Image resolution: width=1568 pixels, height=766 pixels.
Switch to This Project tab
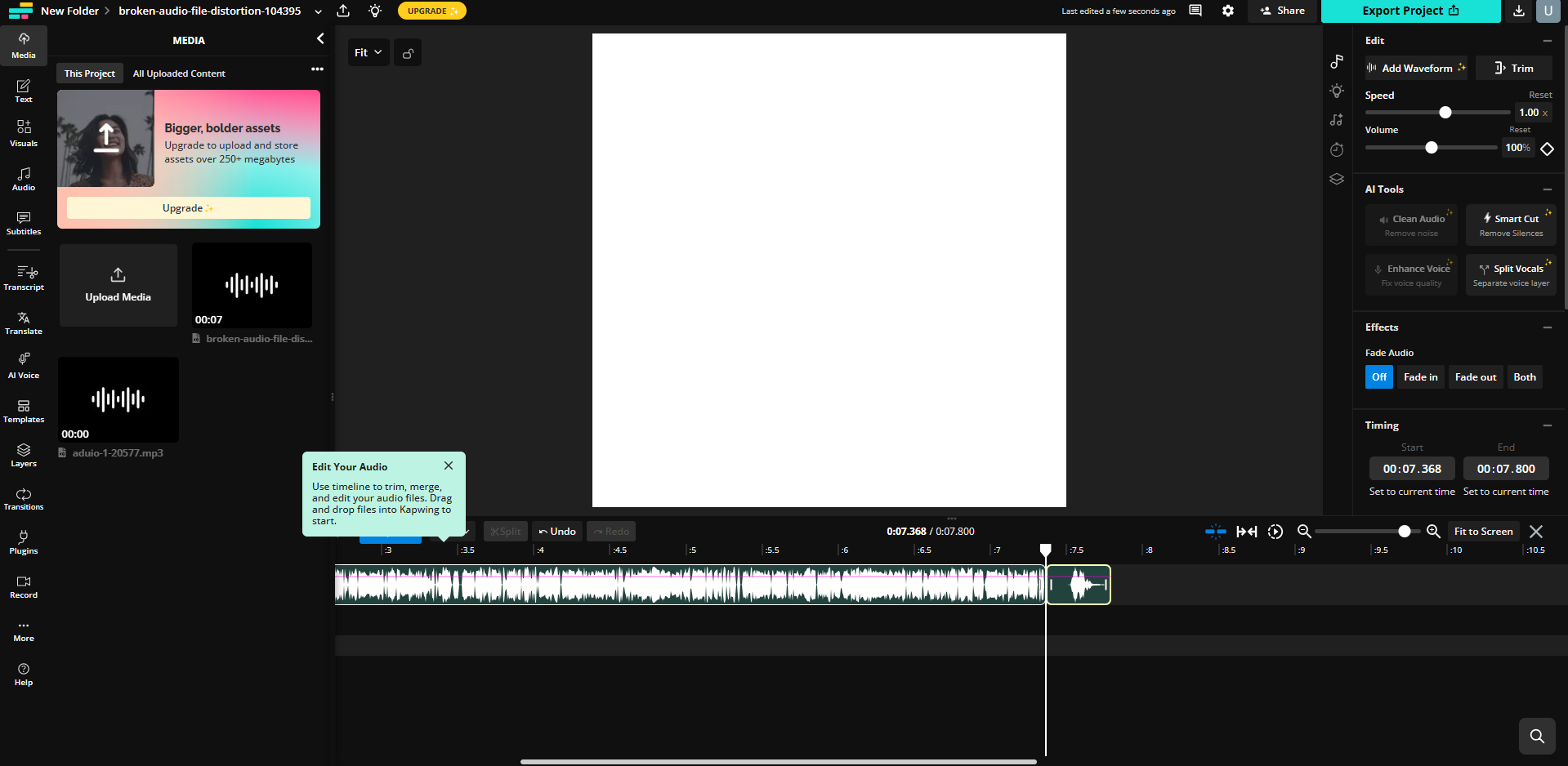point(90,73)
